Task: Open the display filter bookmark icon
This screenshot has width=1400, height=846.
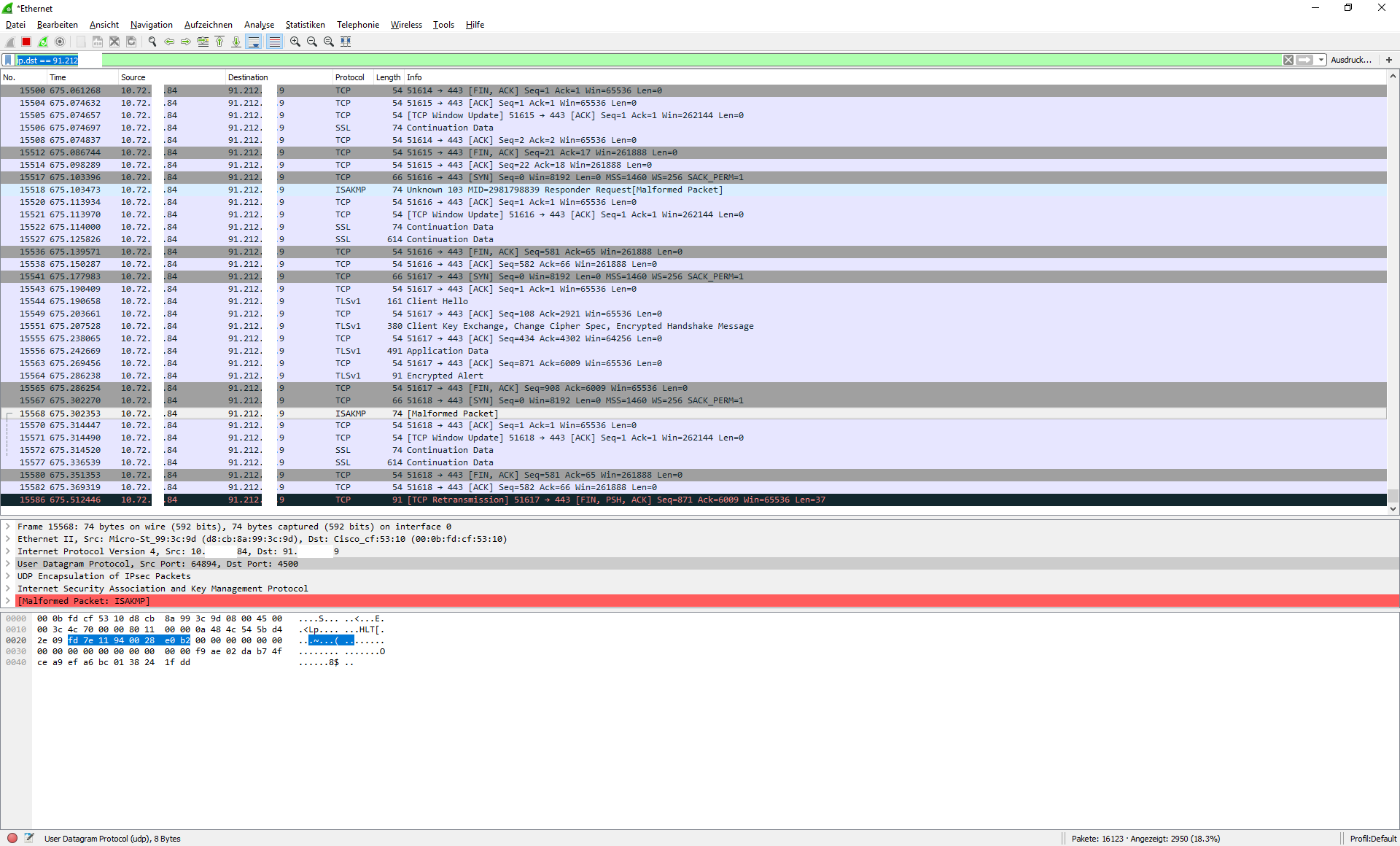Action: click(x=8, y=60)
